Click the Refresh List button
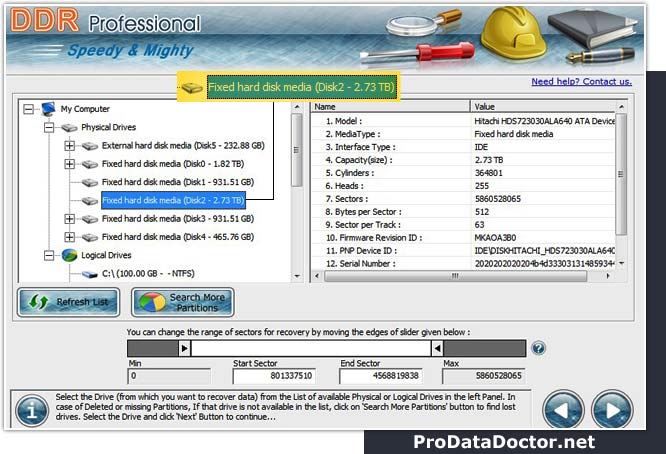Viewport: 666px width, 454px height. 68,302
